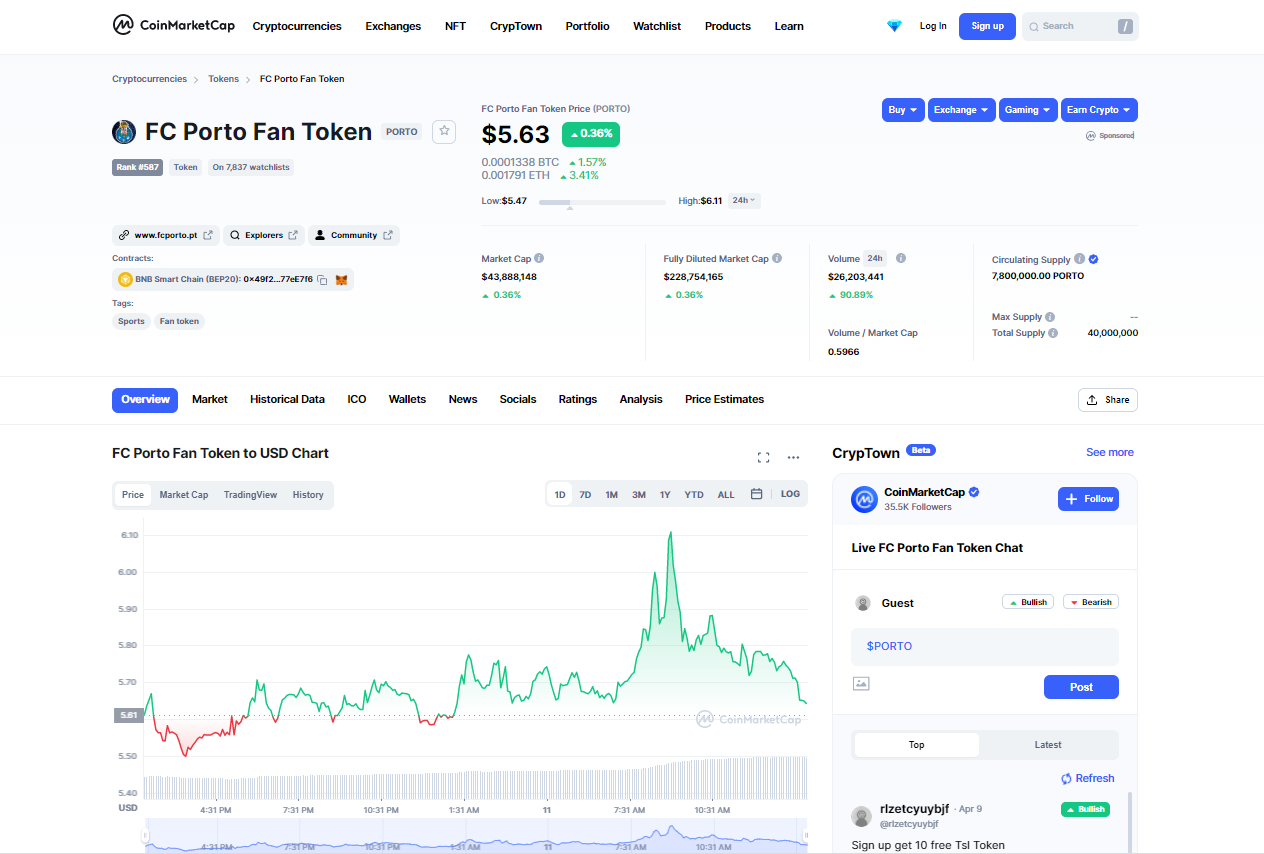
Task: Open chart more options ellipsis
Action: [793, 457]
